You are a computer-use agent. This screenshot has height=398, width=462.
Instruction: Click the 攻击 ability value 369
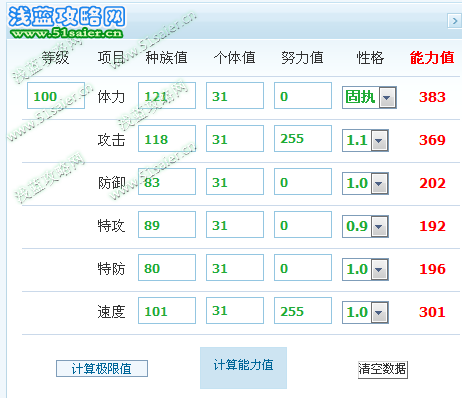432,140
